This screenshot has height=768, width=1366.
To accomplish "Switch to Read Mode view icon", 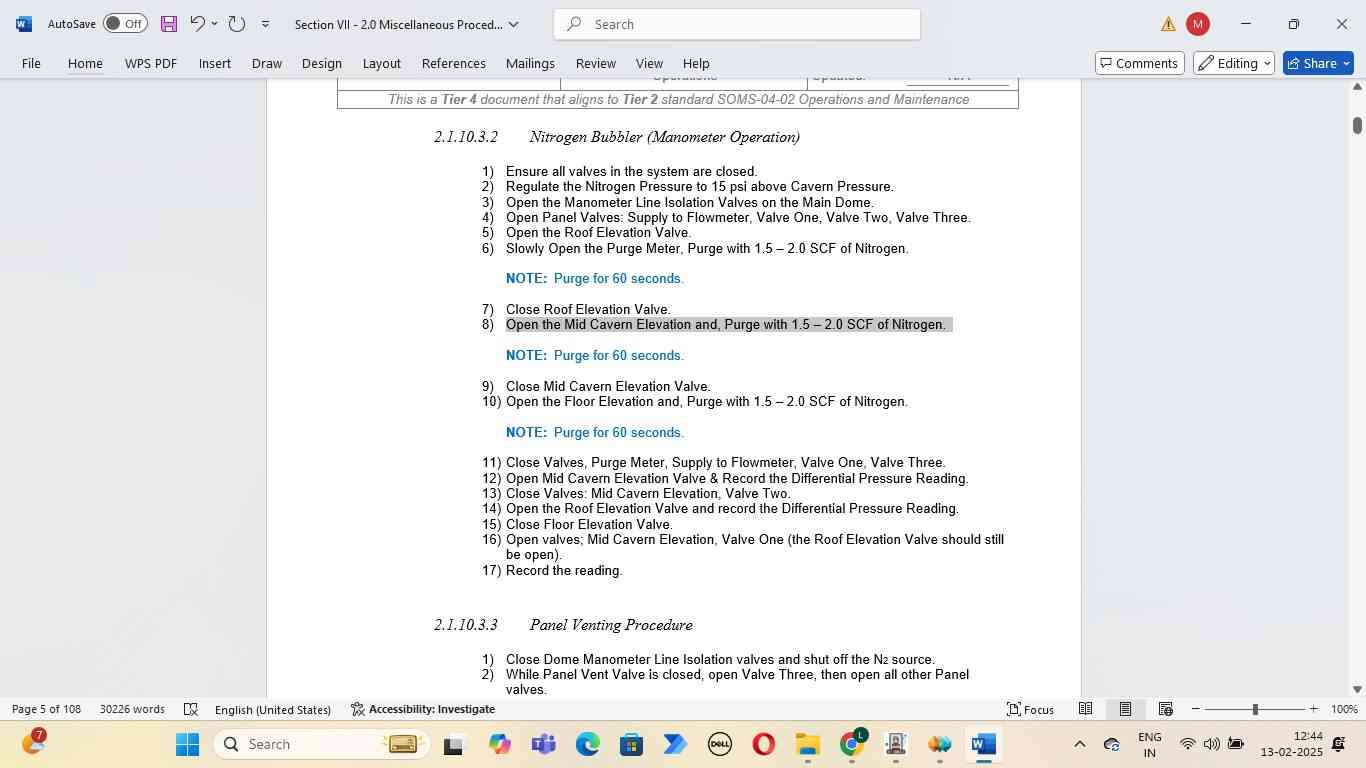I will pyautogui.click(x=1085, y=709).
